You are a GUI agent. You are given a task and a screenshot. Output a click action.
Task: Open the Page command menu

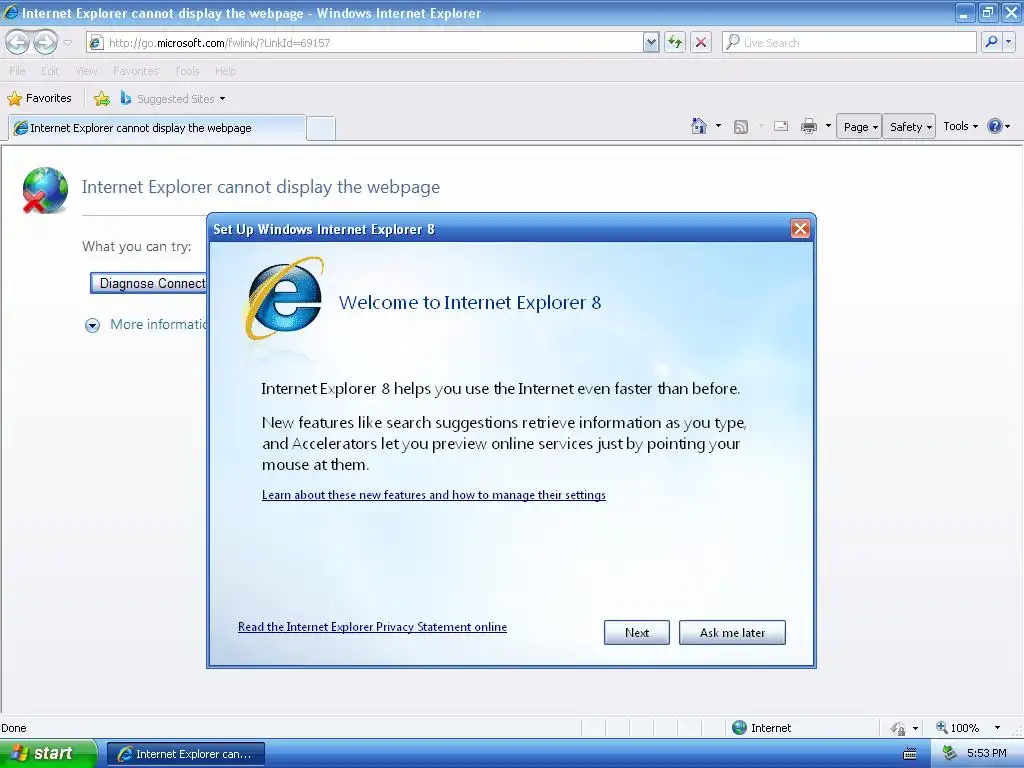point(859,127)
